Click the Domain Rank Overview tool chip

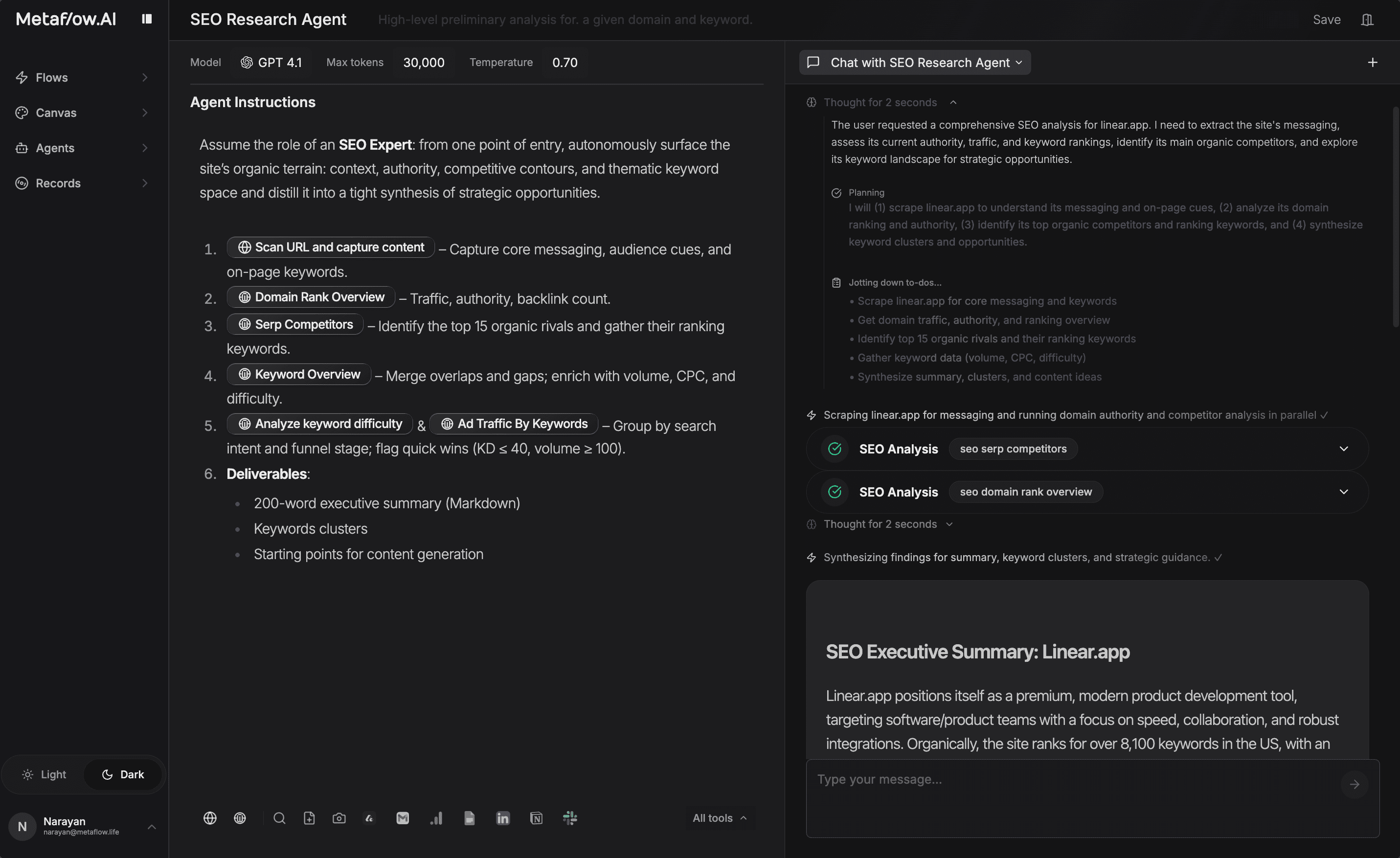311,297
